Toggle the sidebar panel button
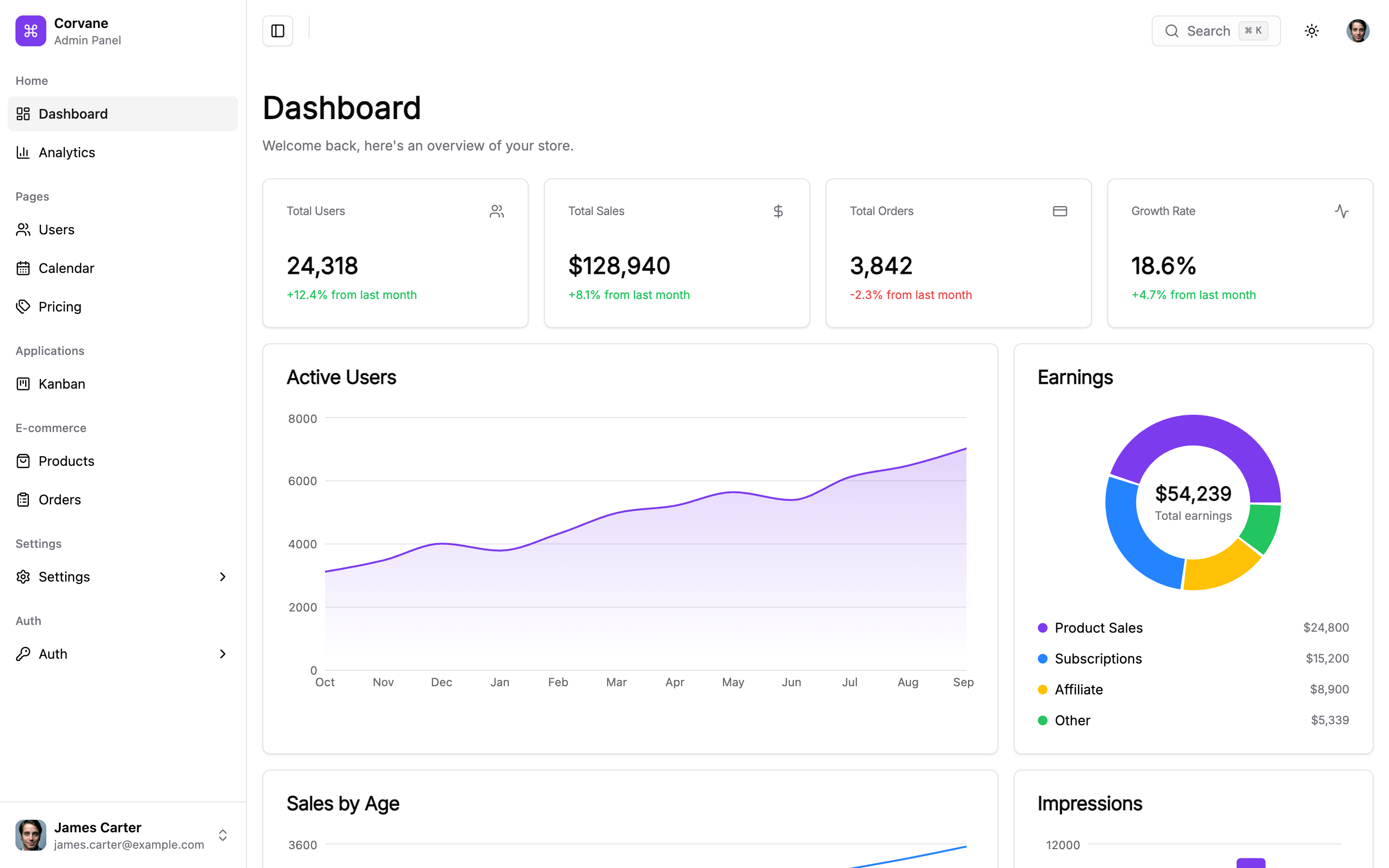Screen dimensions: 1389x868 click(x=278, y=31)
